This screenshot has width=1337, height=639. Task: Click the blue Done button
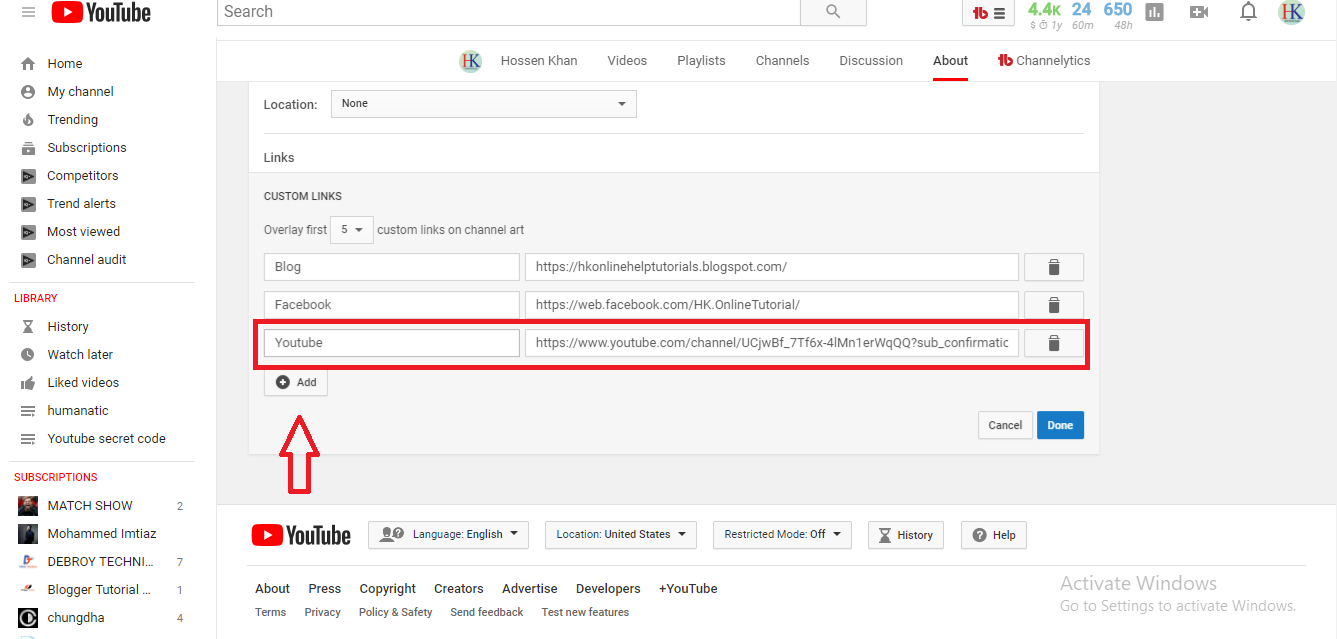point(1060,425)
